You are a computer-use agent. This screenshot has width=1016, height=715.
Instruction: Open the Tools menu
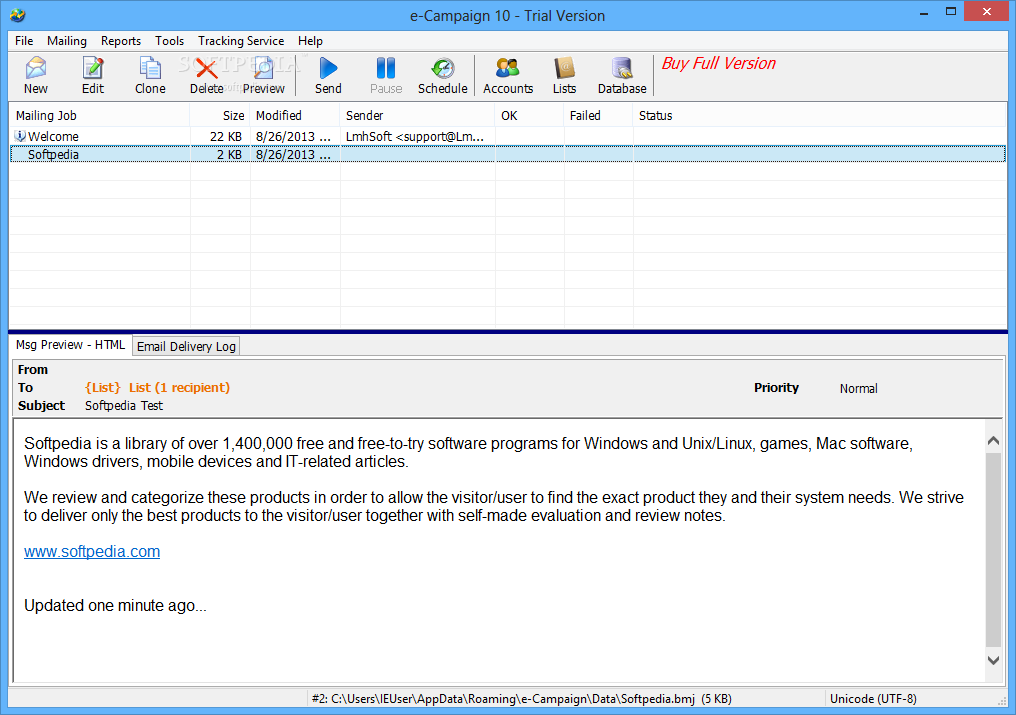pos(169,40)
